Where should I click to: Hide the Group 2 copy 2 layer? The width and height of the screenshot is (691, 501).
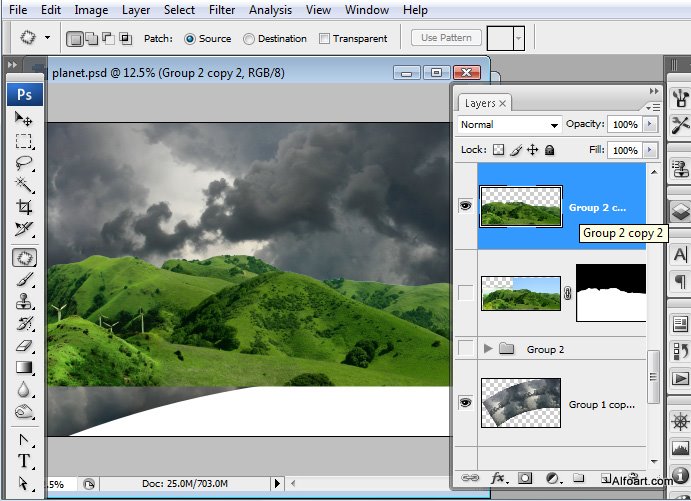(x=465, y=206)
